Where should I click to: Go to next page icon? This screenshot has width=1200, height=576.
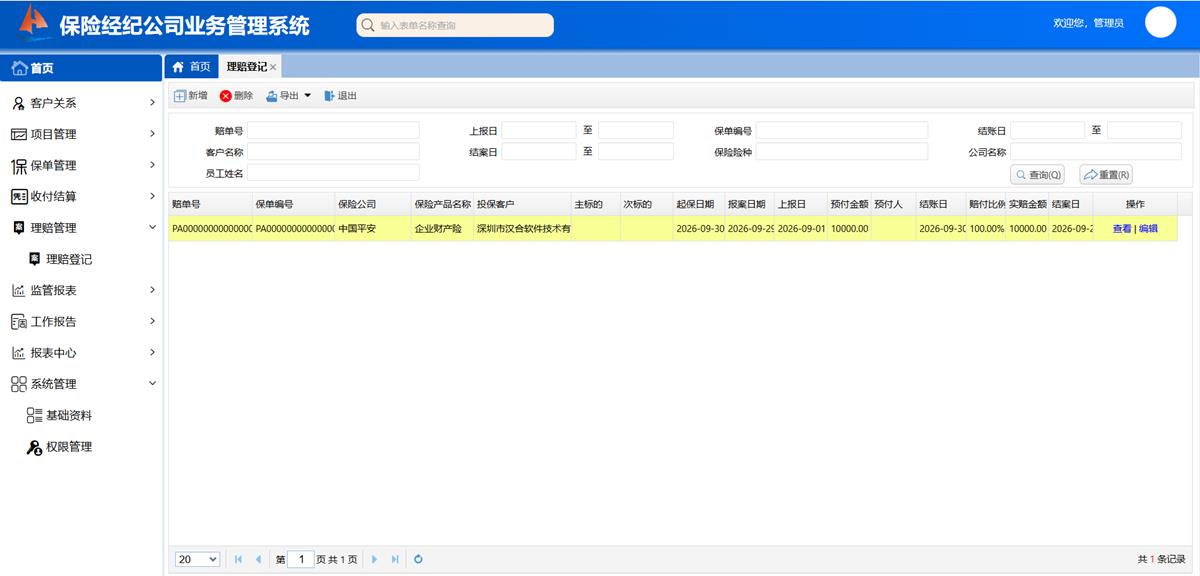pos(375,559)
